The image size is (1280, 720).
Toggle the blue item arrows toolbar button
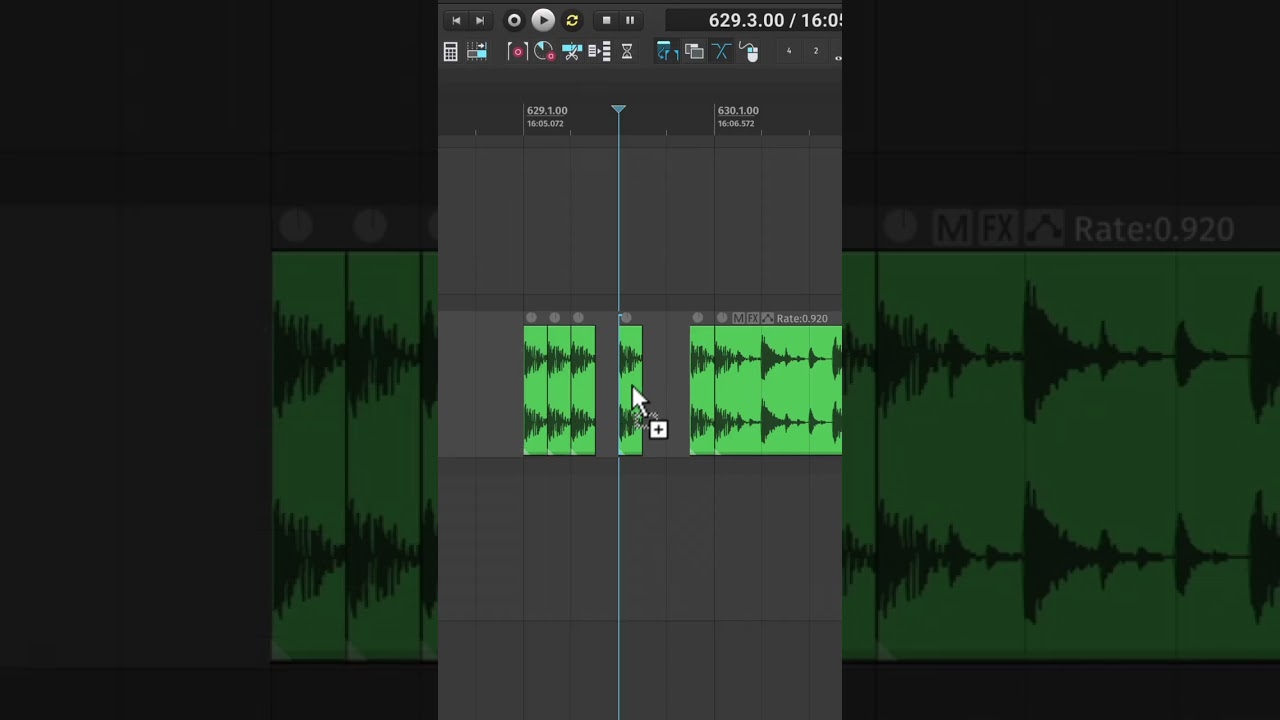pos(667,52)
